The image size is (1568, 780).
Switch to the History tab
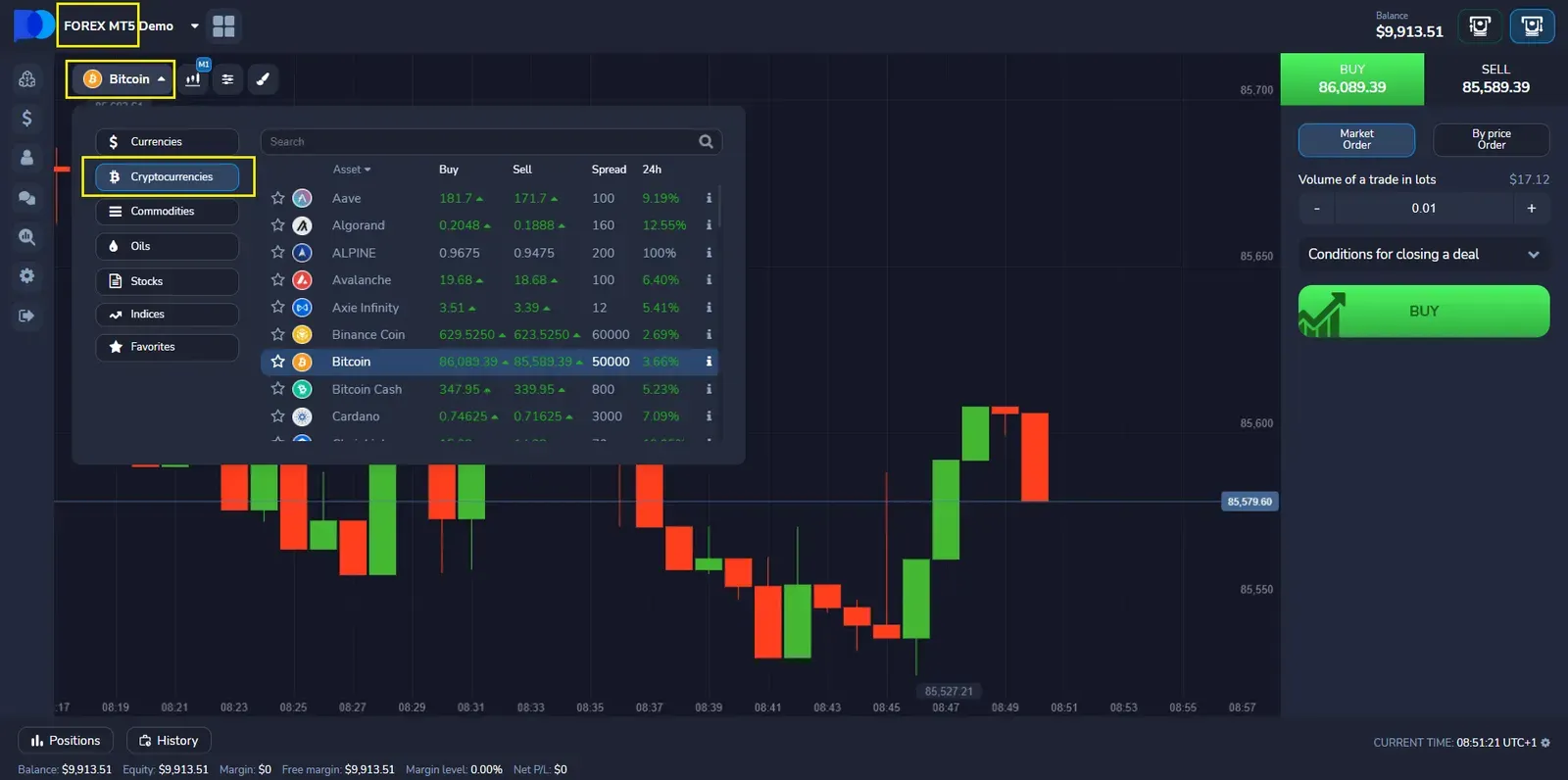pyautogui.click(x=169, y=741)
